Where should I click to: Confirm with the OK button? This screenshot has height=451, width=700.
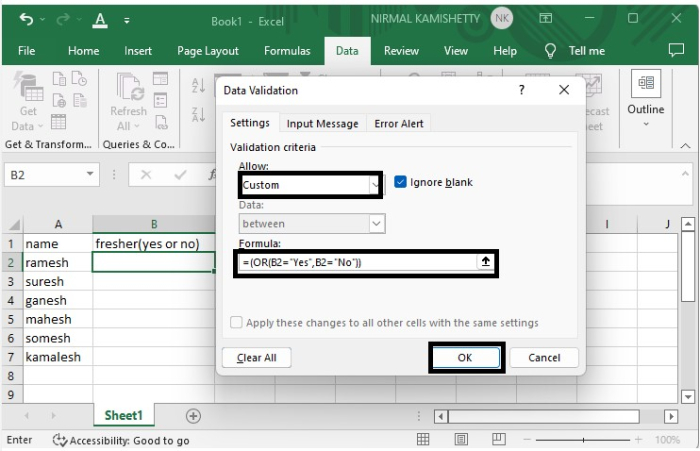465,358
